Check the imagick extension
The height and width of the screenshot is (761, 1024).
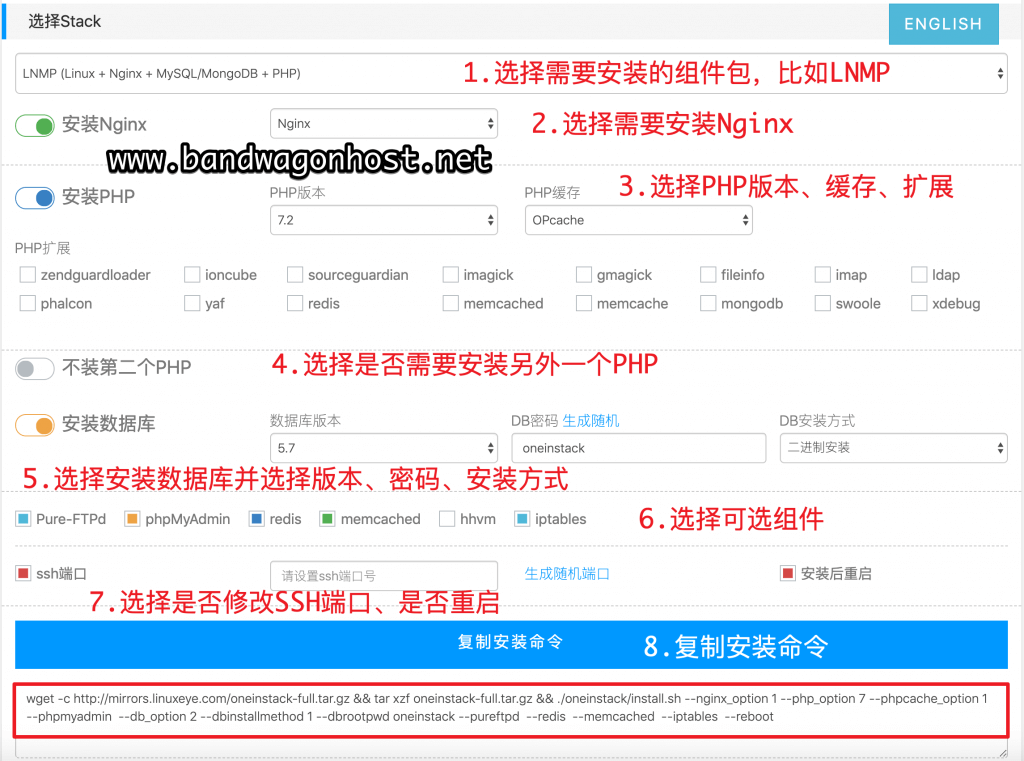coord(450,274)
